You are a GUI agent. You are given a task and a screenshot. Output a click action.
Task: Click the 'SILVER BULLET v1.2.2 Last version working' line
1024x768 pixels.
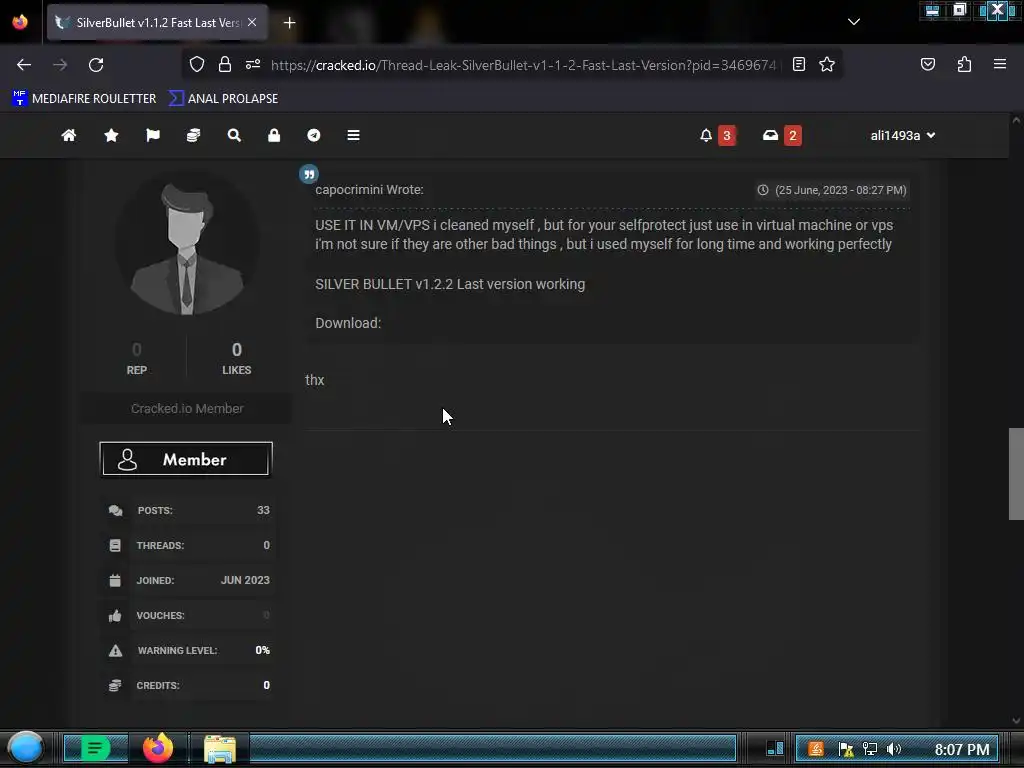(x=450, y=284)
